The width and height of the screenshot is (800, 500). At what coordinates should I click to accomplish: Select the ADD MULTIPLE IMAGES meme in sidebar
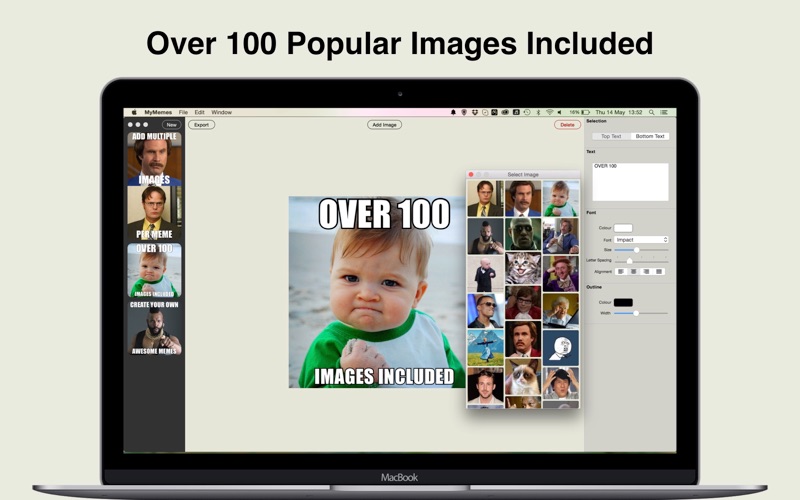pos(154,159)
